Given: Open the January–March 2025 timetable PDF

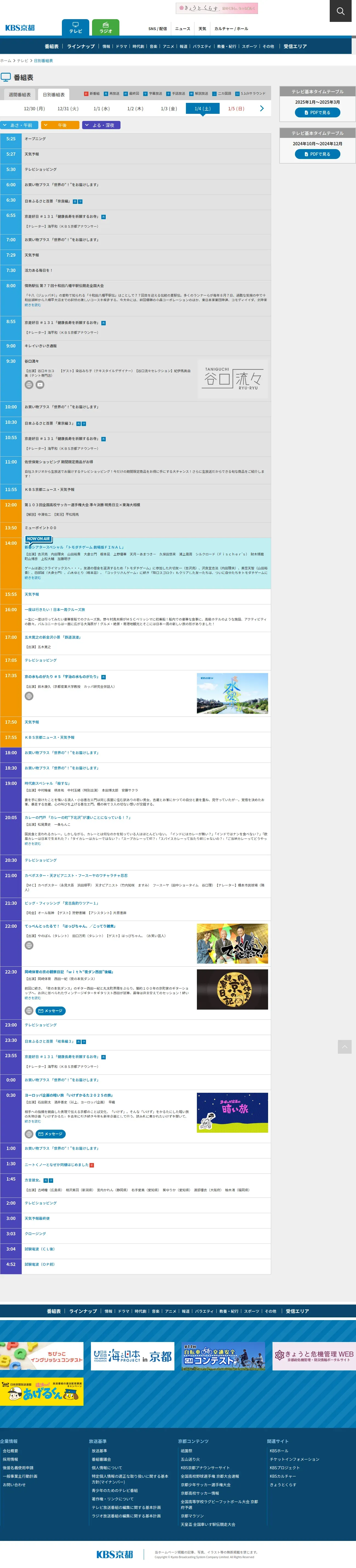Looking at the screenshot, I should coord(318,113).
